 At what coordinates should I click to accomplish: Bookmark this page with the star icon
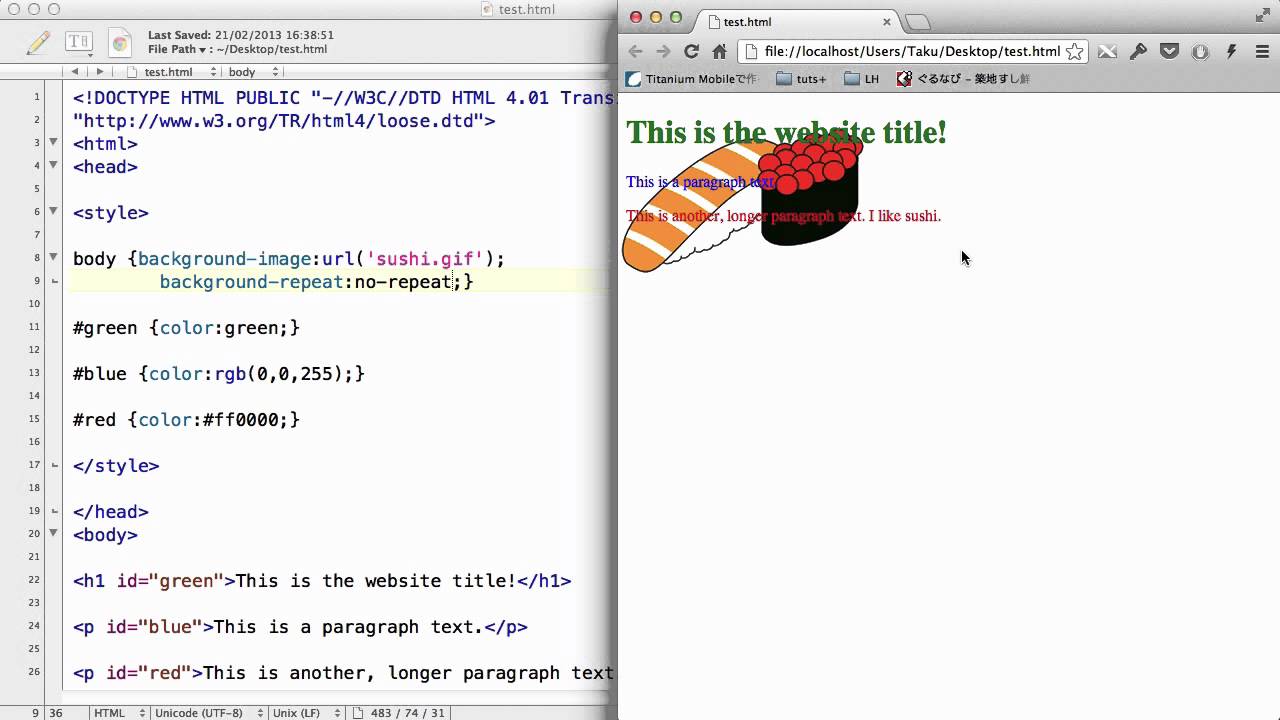(1074, 51)
